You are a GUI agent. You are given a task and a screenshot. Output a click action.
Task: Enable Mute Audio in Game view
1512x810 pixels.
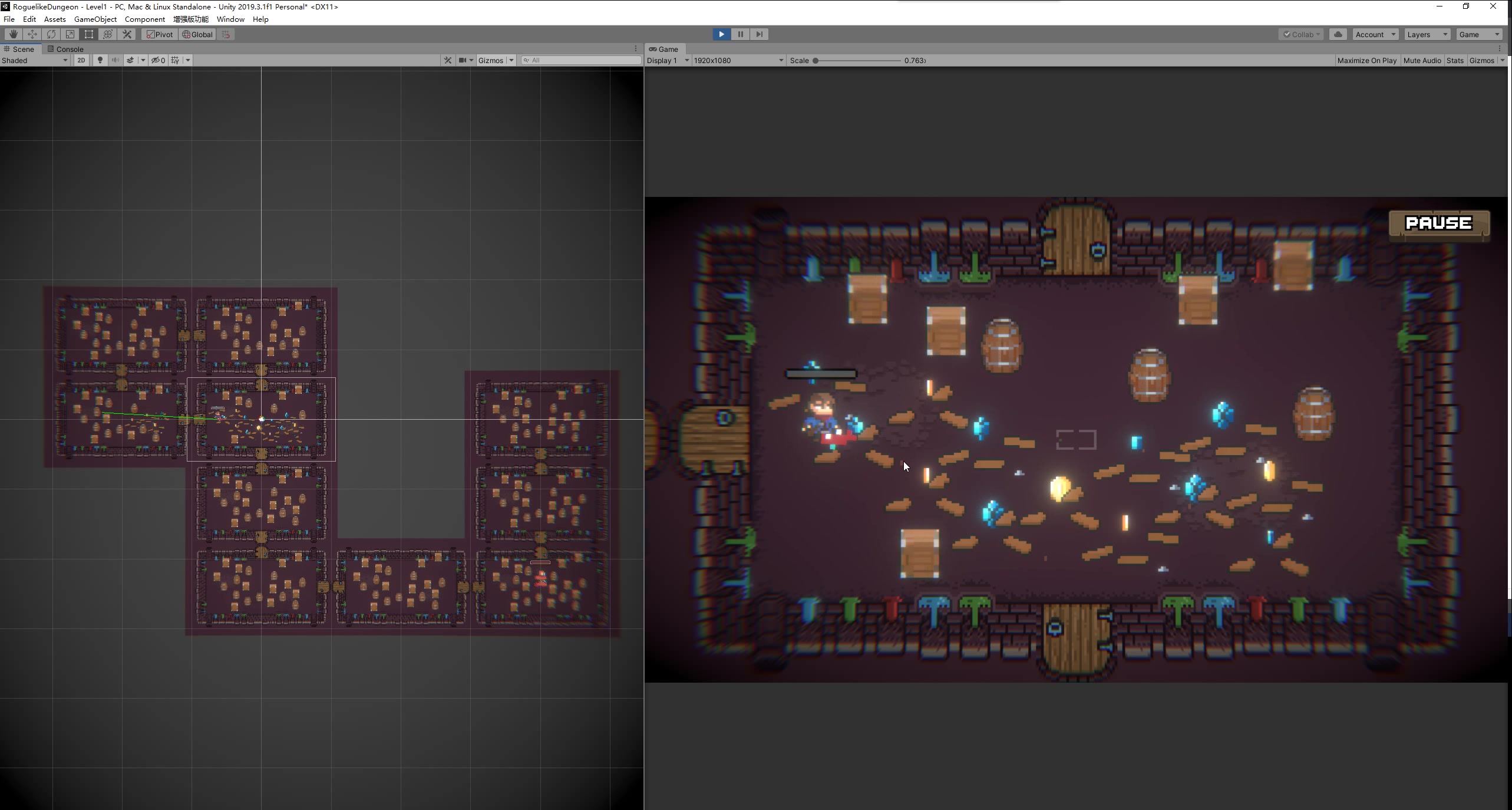[1422, 60]
